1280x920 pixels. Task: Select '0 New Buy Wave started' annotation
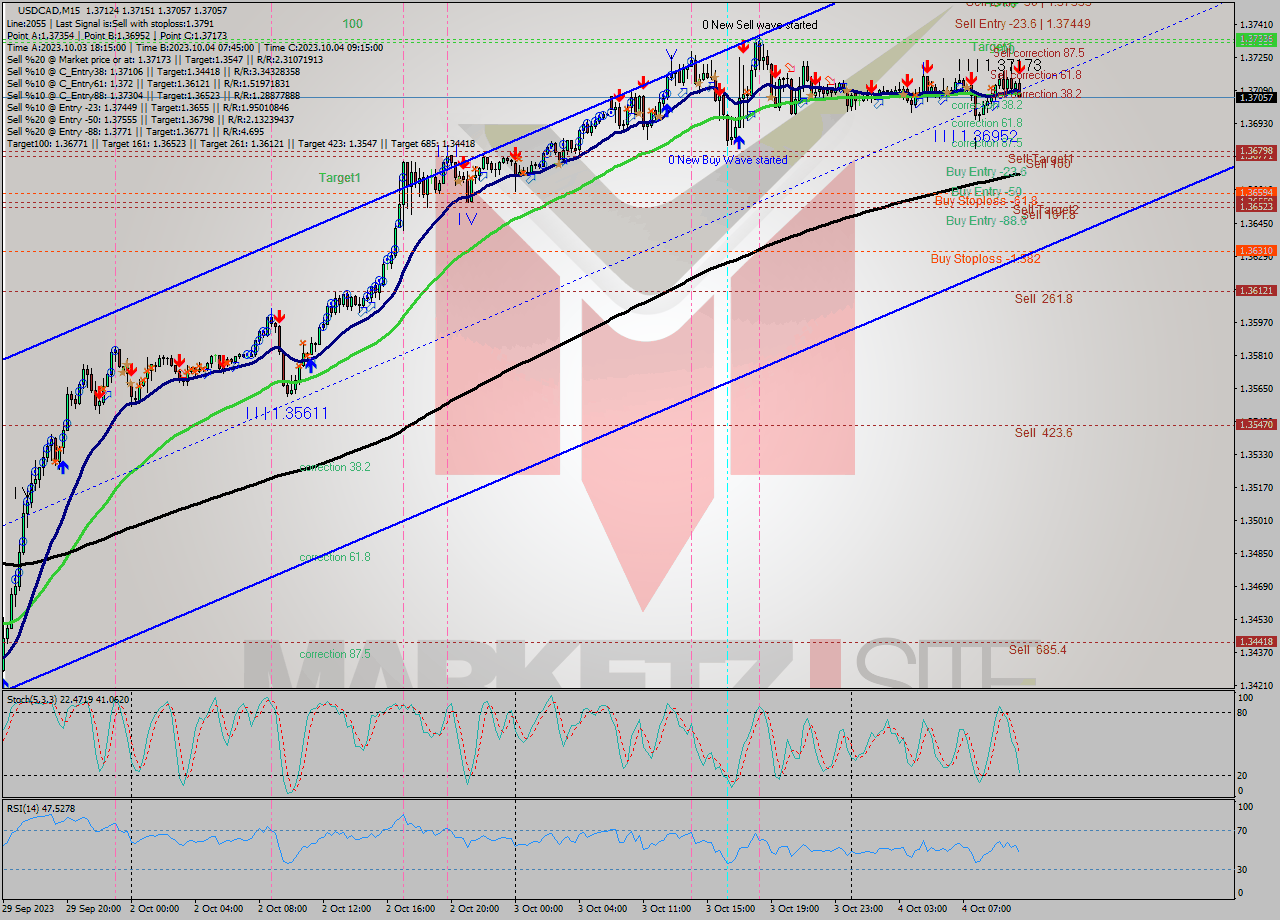[728, 160]
